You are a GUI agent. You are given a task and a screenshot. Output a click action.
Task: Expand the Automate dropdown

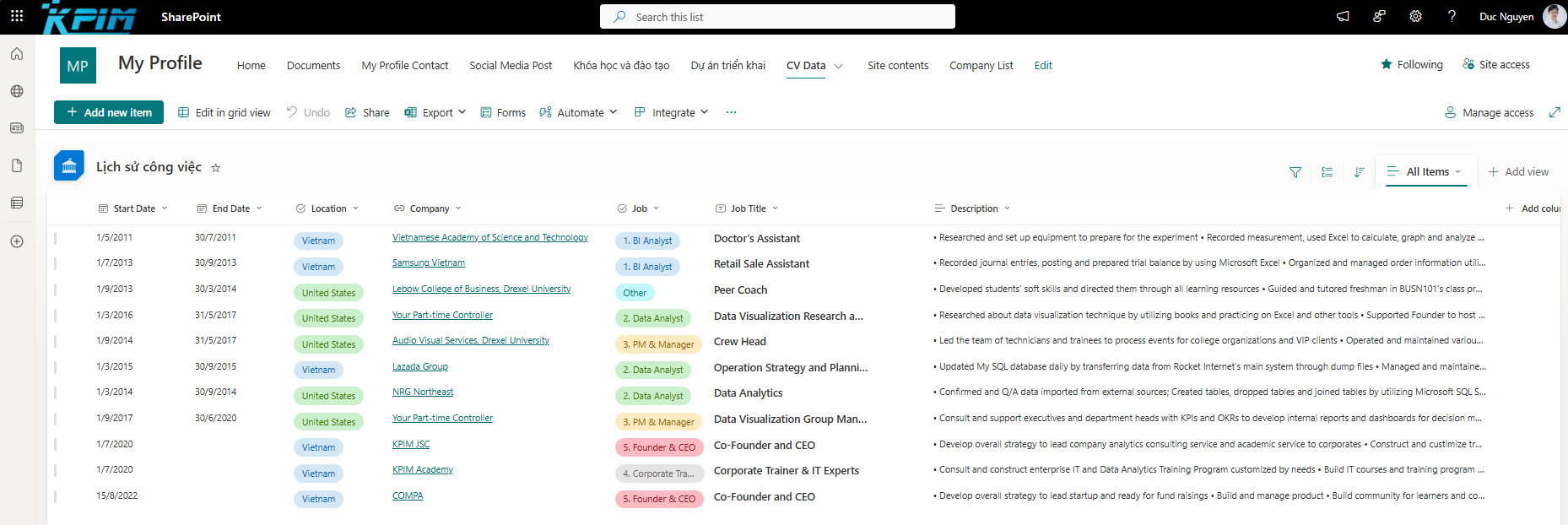[614, 112]
